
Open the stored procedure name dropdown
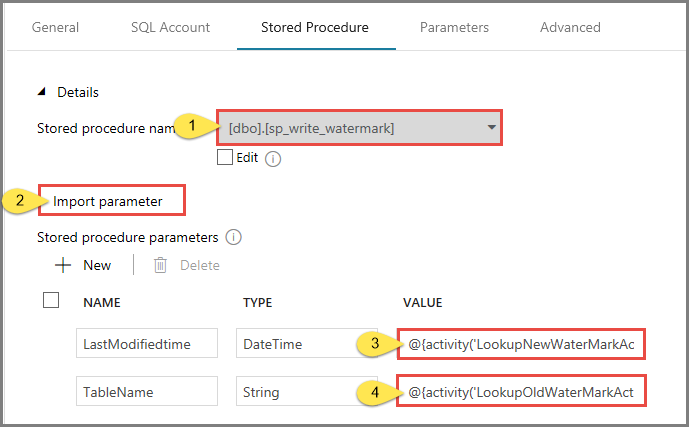359,128
